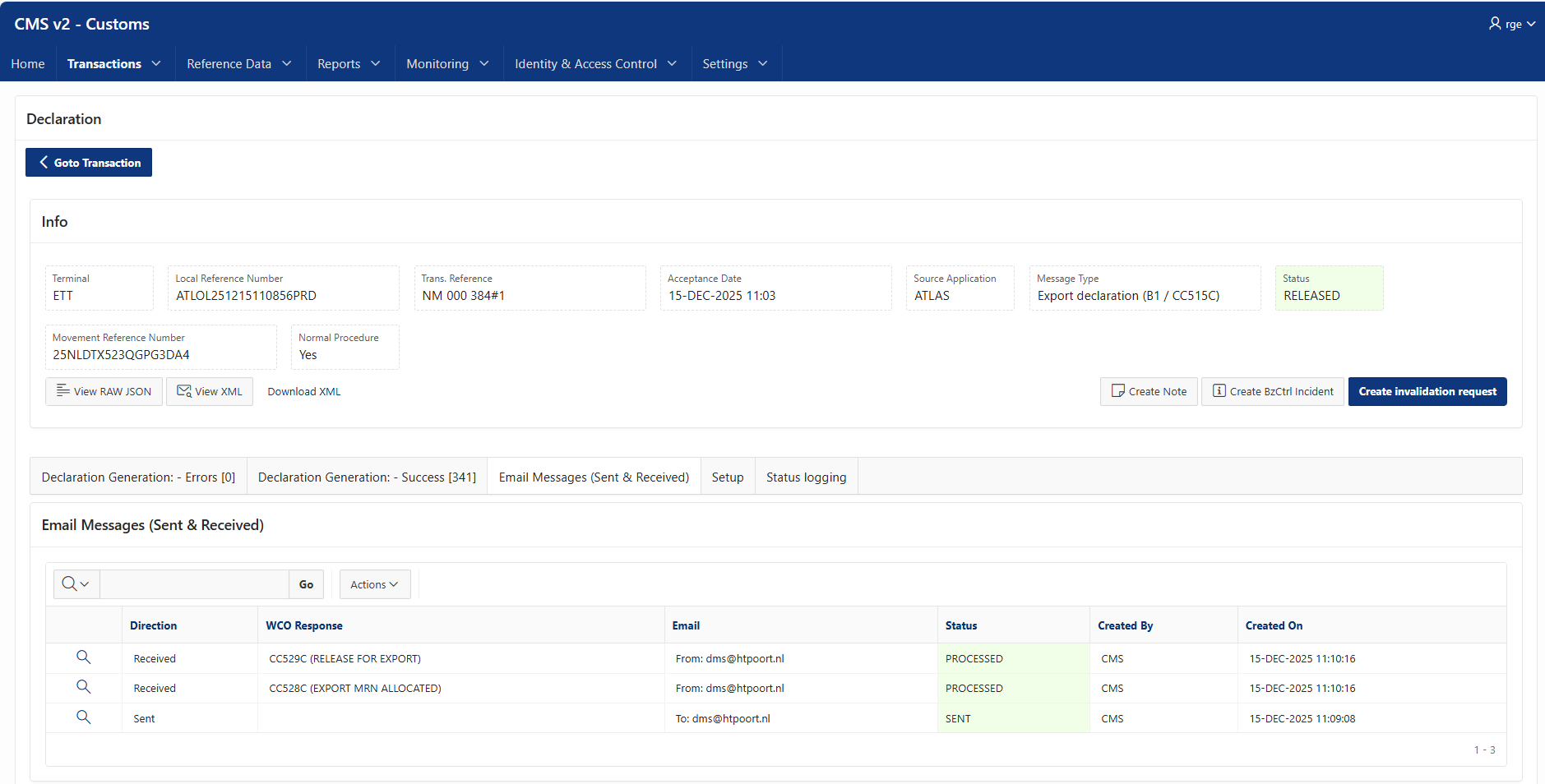Click the View RAW JSON button

click(104, 391)
